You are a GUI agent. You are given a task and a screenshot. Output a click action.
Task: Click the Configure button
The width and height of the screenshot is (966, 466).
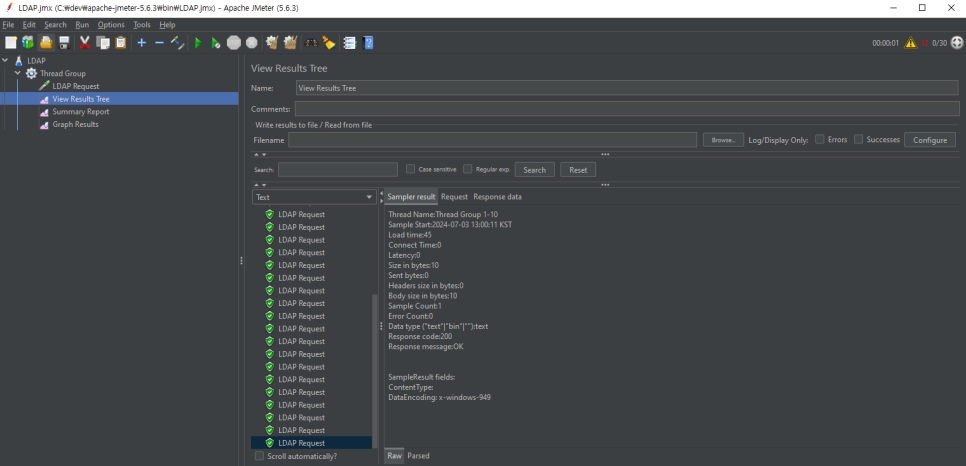click(930, 140)
